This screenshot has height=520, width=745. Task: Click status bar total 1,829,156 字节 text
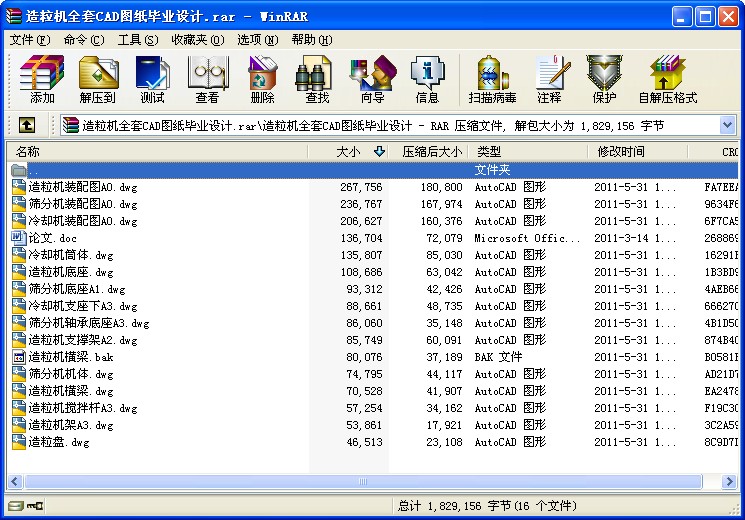coord(487,506)
